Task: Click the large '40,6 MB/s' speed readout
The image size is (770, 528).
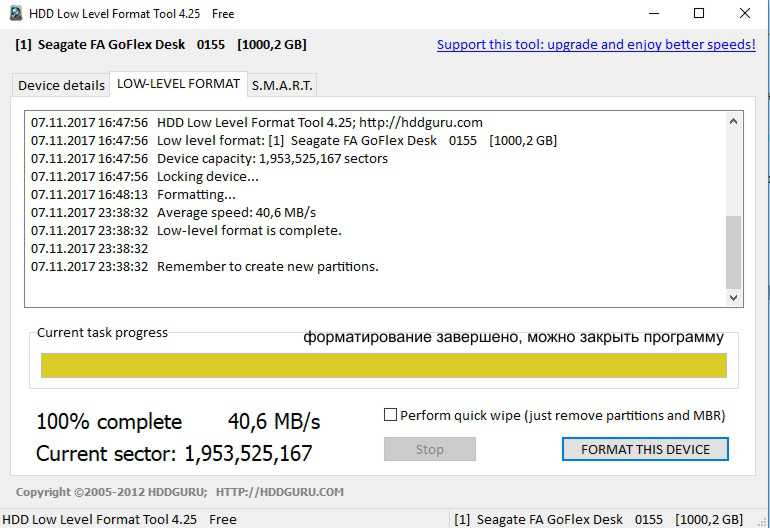Action: point(274,422)
